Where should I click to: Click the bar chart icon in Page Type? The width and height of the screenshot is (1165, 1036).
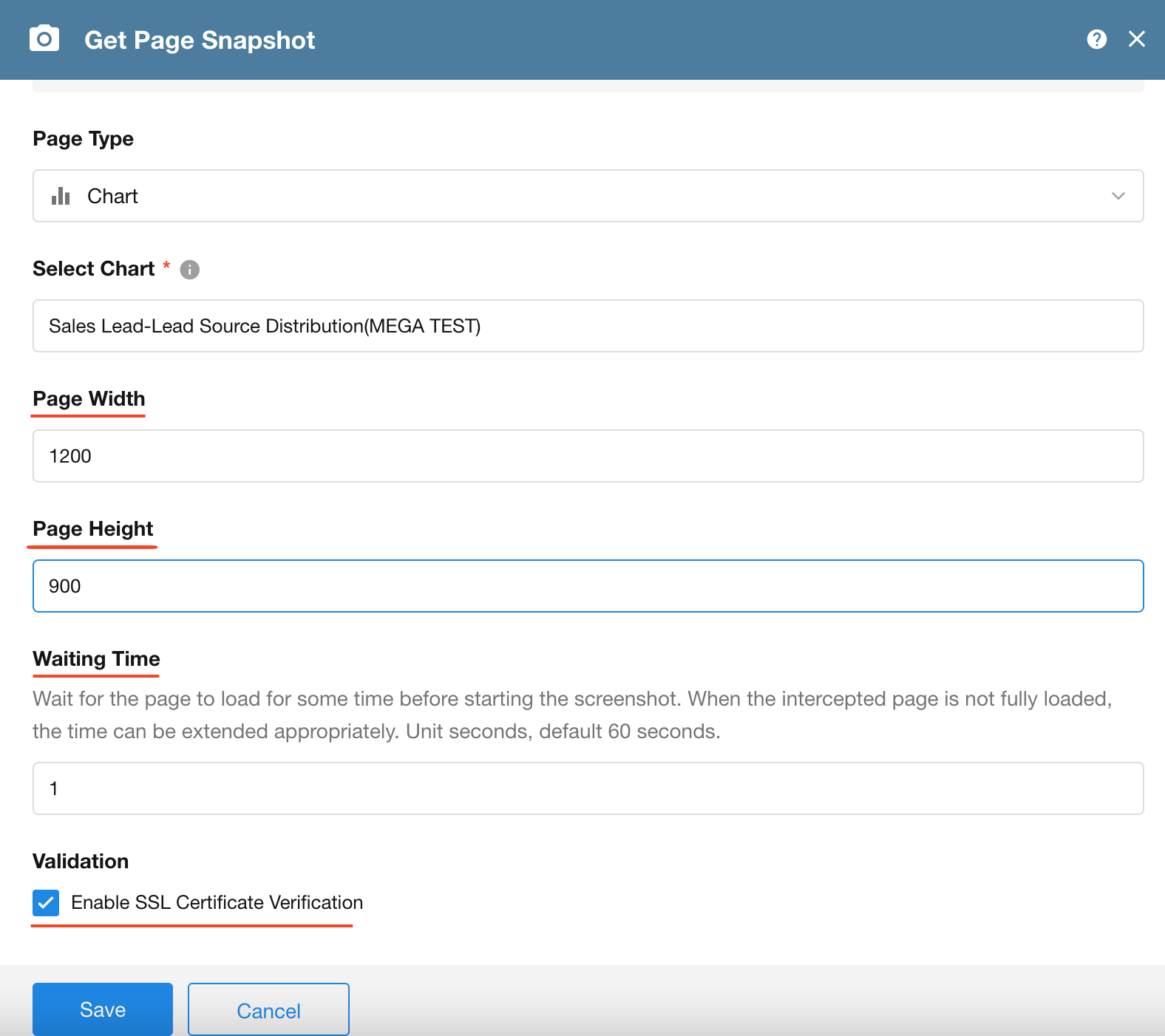click(x=61, y=196)
